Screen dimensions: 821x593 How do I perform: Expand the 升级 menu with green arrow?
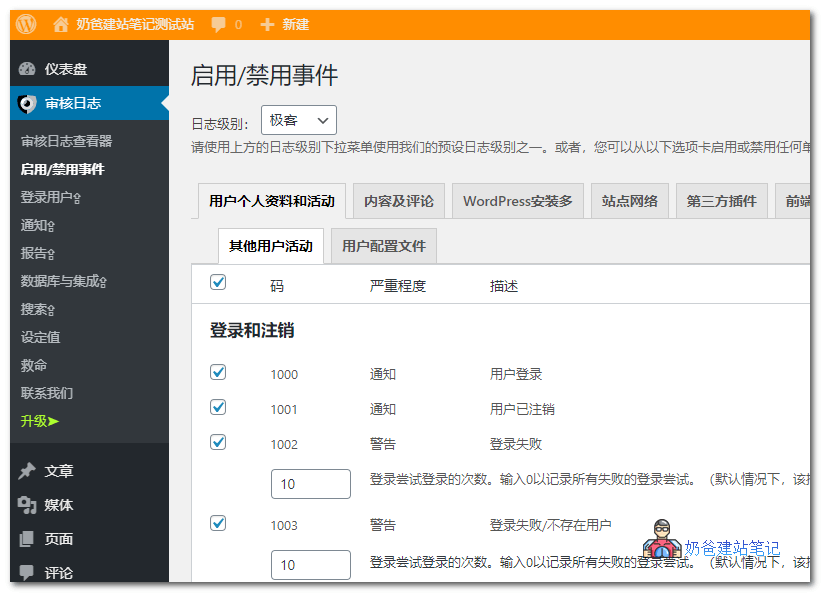point(37,421)
